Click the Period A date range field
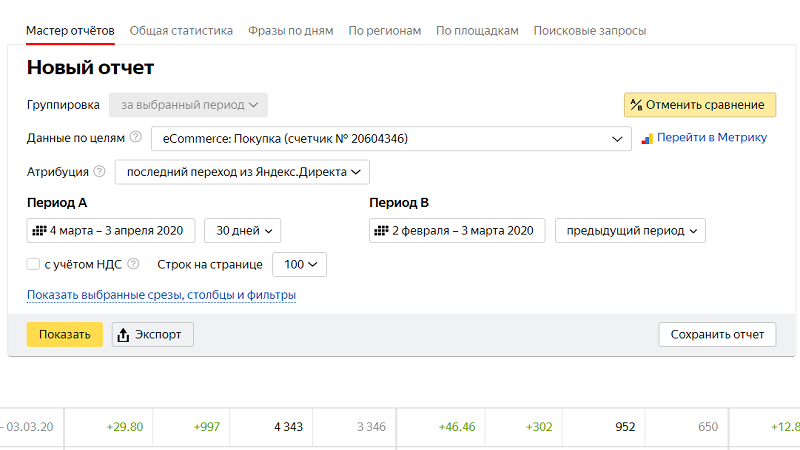 coord(111,231)
